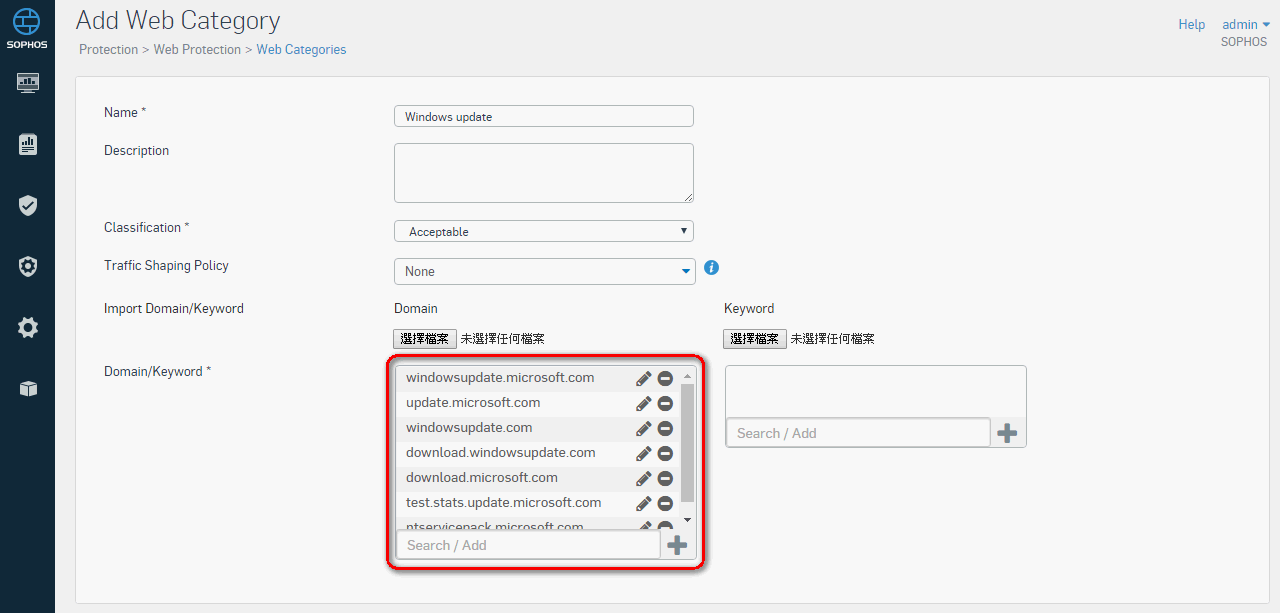1280x613 pixels.
Task: Select the update.microsoft.com text
Action: (x=473, y=403)
